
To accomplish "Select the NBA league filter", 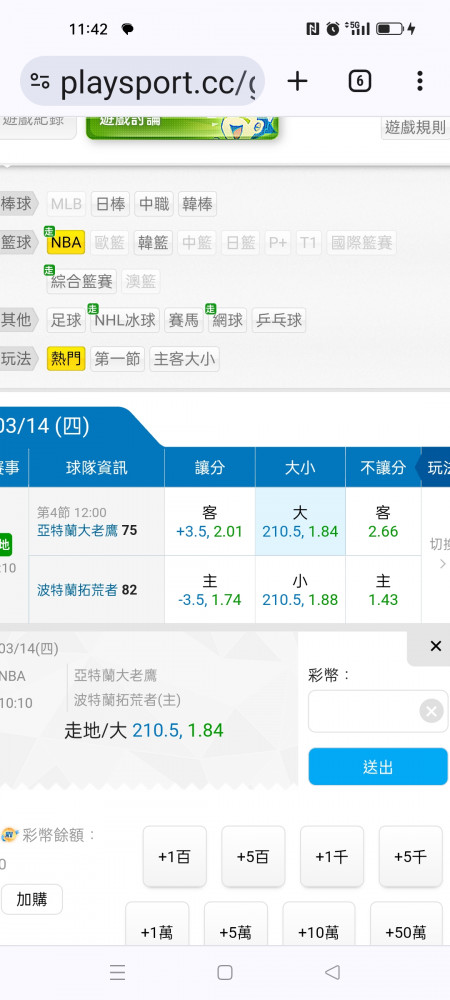I will [x=66, y=243].
